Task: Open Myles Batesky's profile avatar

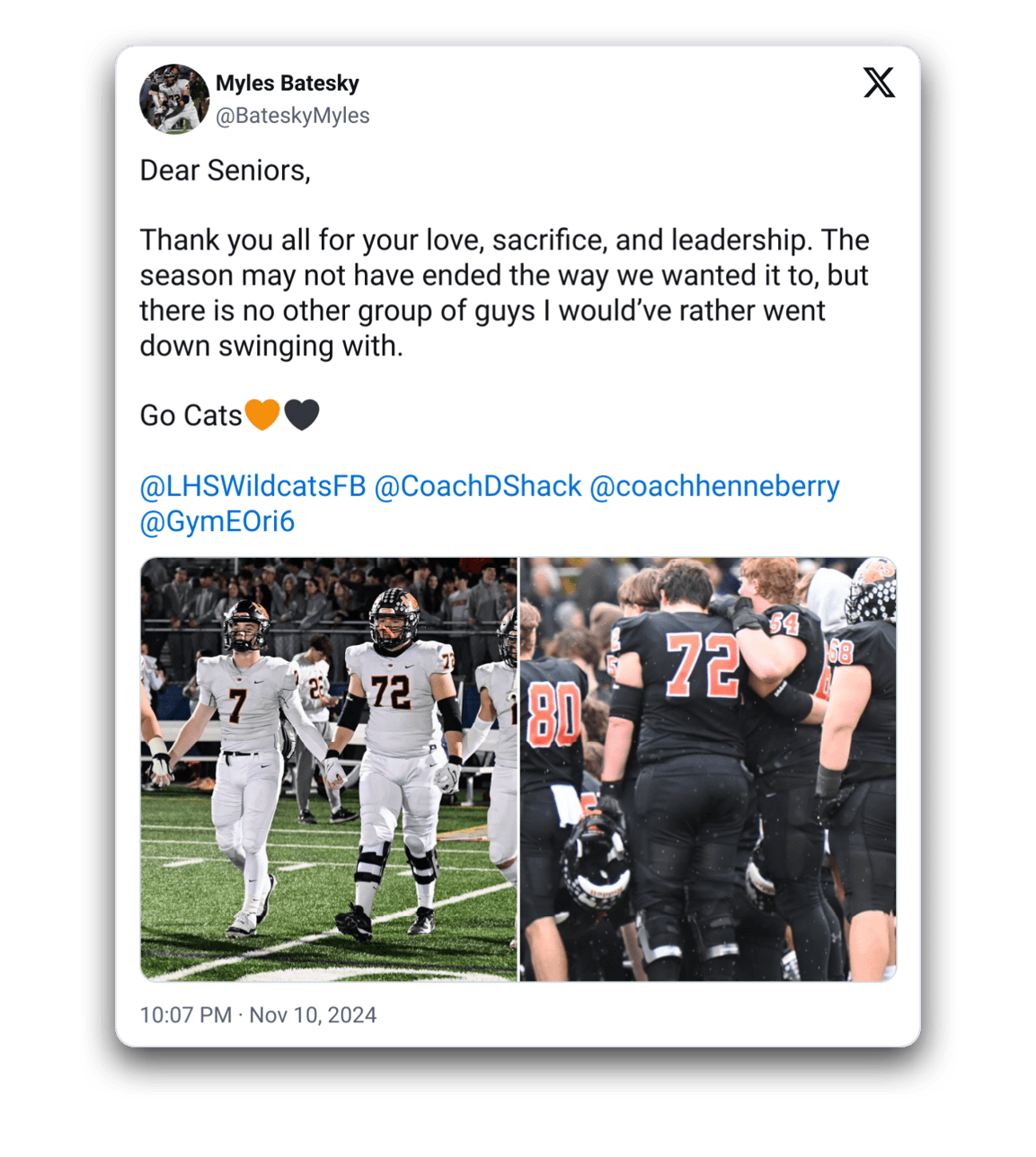Action: (174, 99)
